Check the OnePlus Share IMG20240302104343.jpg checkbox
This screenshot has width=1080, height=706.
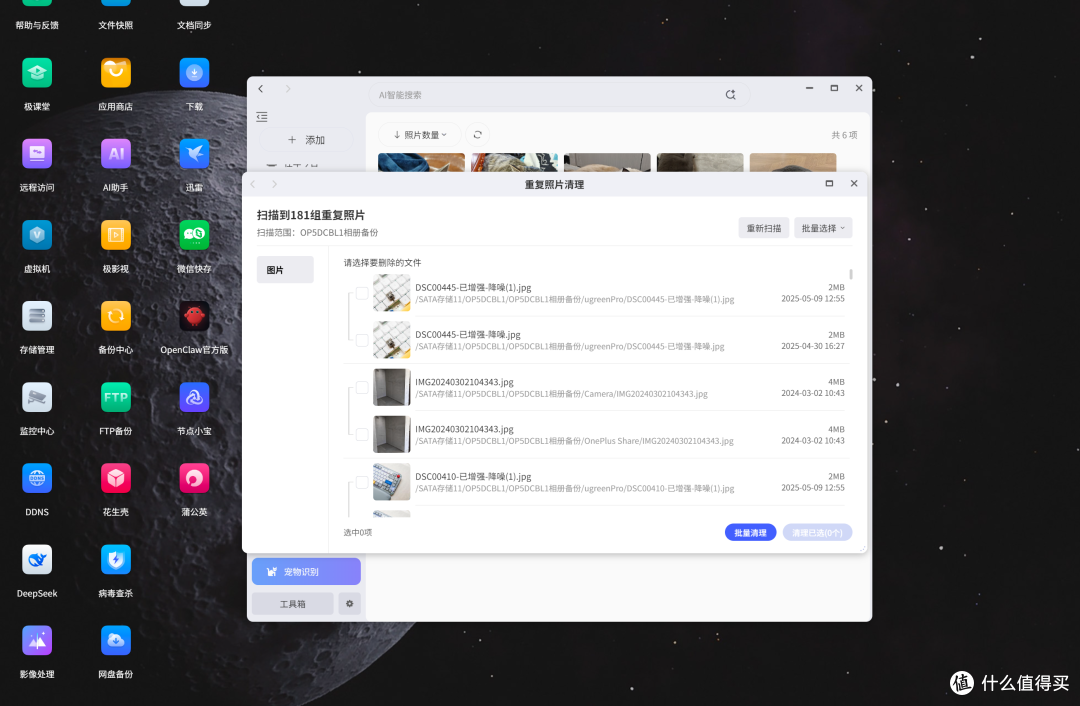point(362,435)
